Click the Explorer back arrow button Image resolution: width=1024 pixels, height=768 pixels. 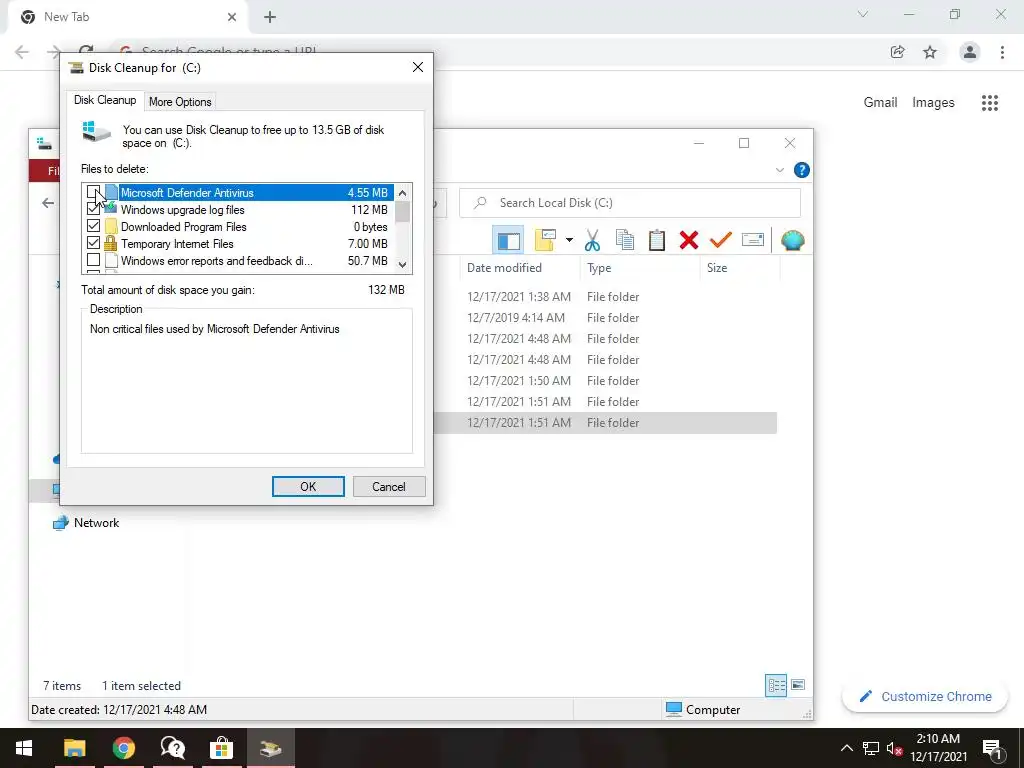(x=48, y=203)
